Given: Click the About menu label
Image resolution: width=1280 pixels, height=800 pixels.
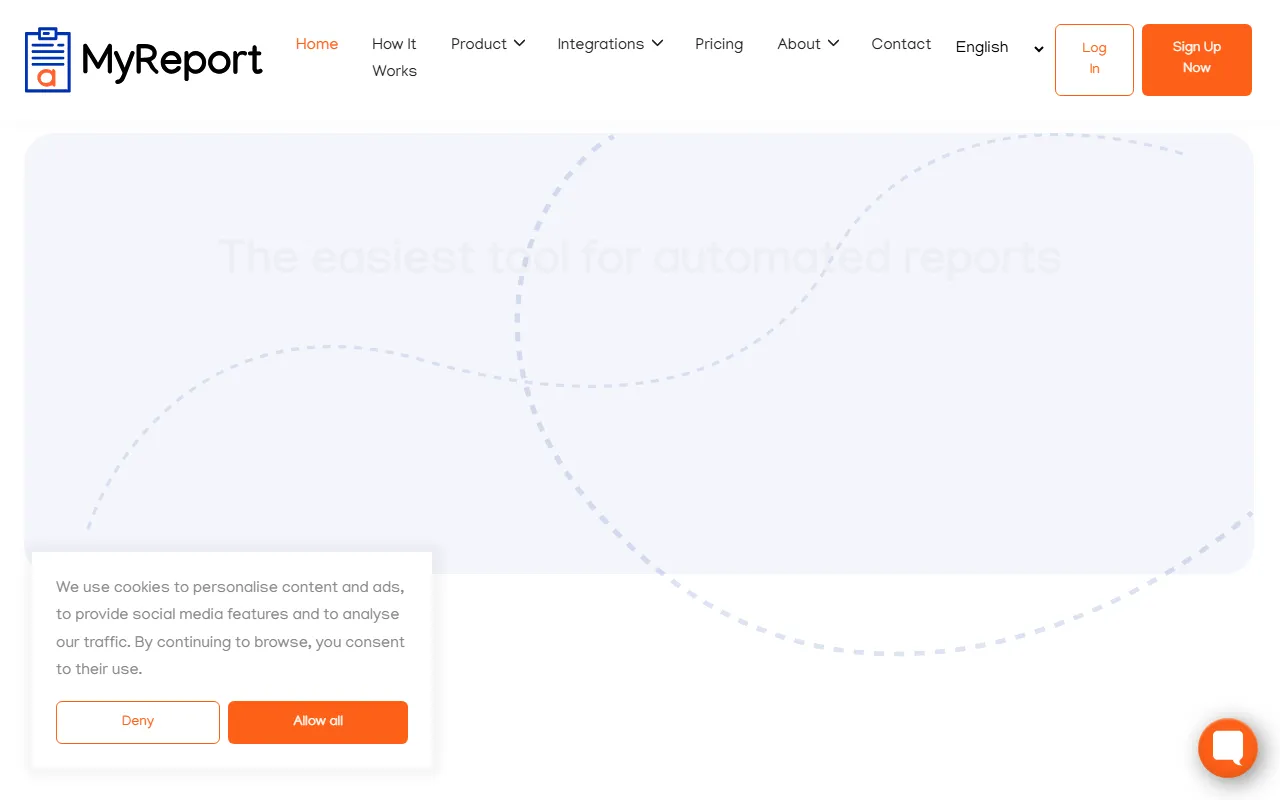Looking at the screenshot, I should tap(799, 44).
